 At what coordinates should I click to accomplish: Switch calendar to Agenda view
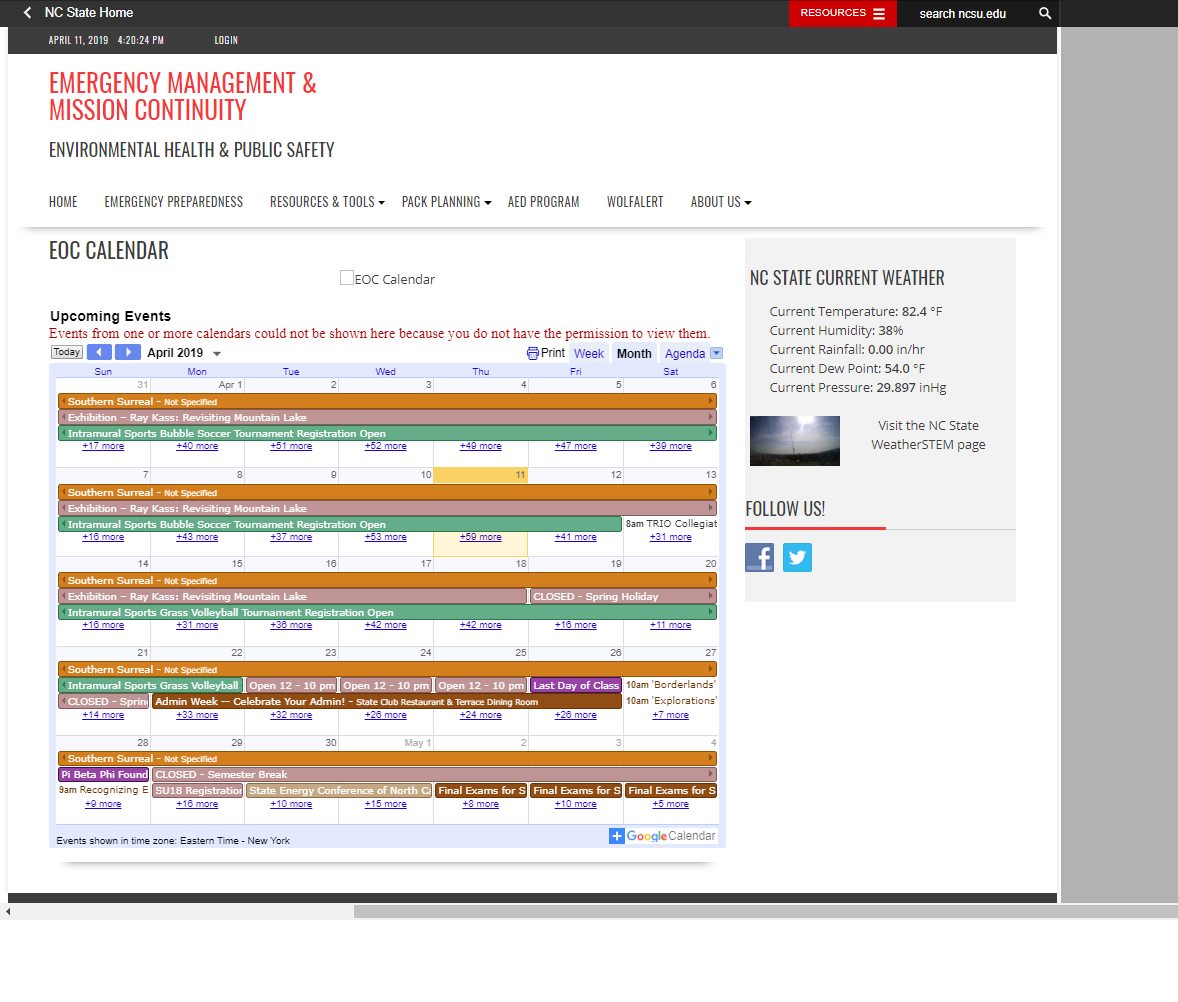pos(684,354)
